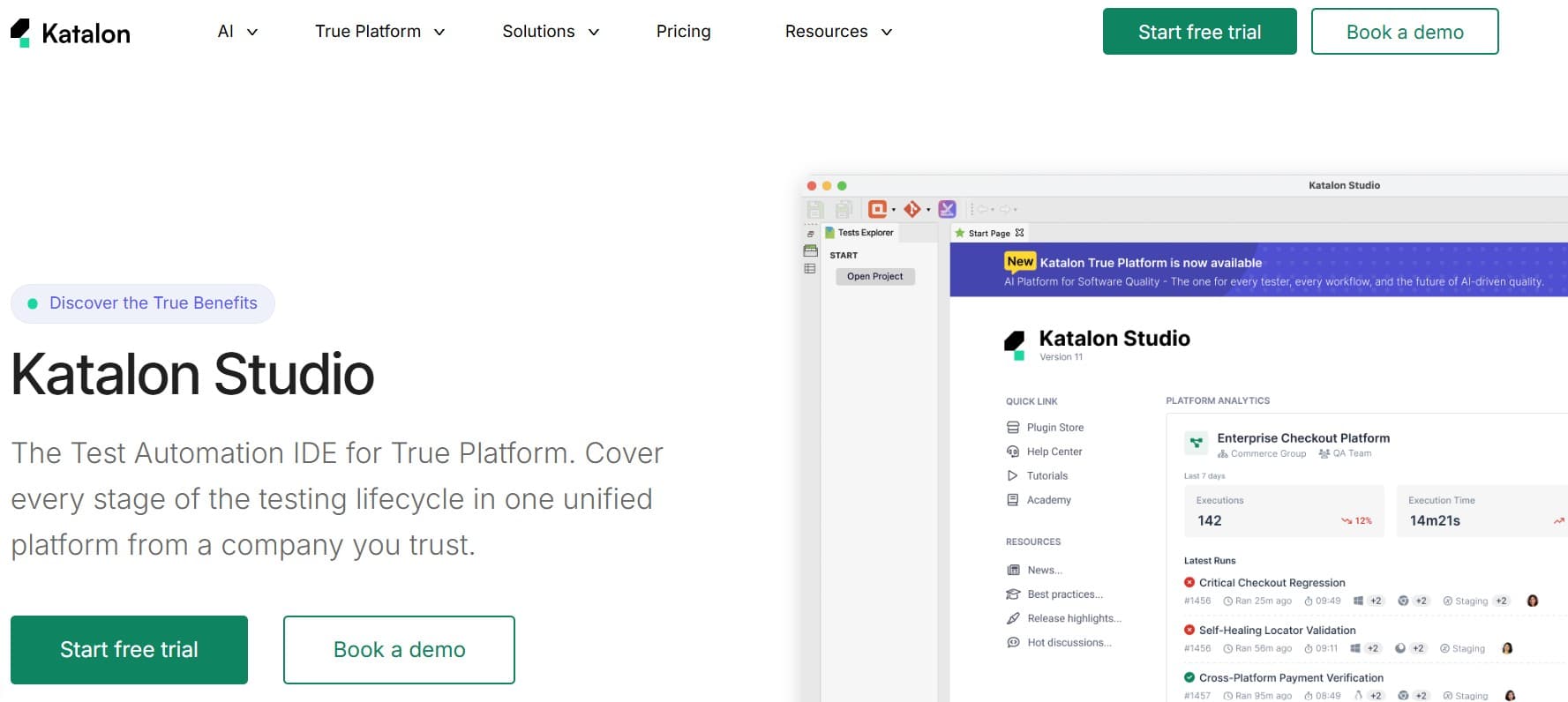Click the restore icon on the left sidebar strip

(810, 234)
